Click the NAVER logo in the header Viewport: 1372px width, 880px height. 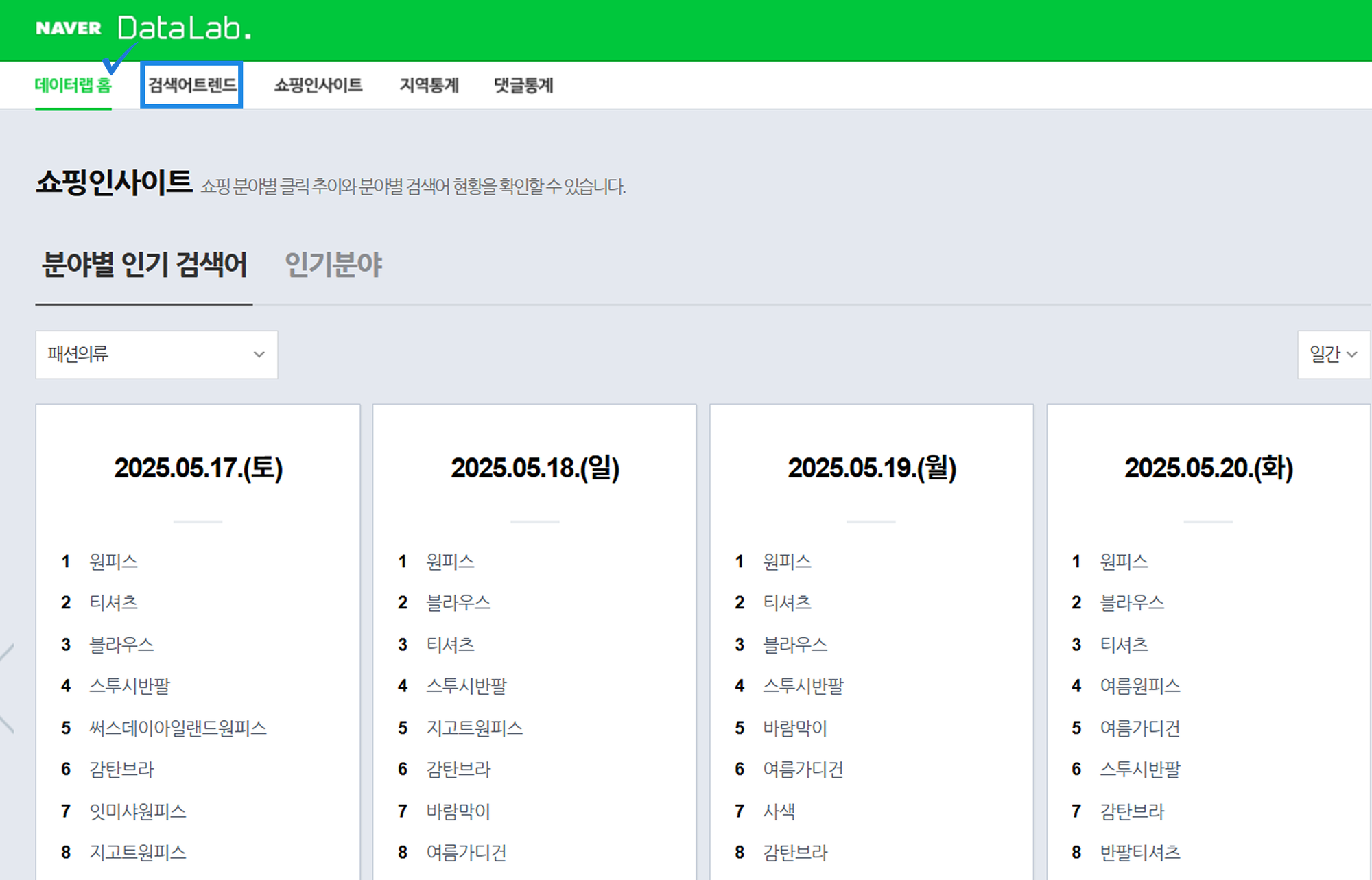click(69, 29)
